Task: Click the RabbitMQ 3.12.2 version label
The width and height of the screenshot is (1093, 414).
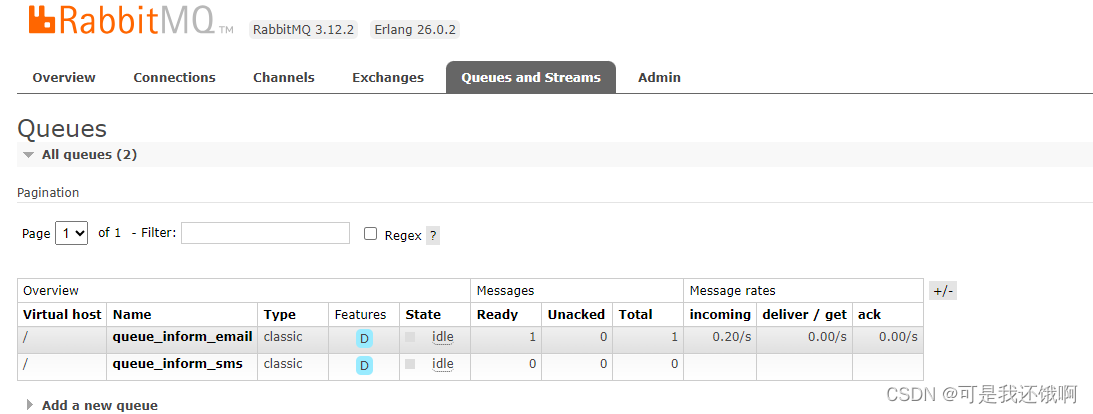Action: point(304,29)
